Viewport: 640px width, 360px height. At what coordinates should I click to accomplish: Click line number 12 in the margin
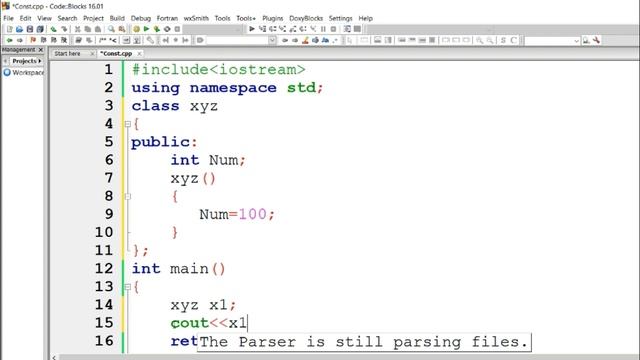[x=104, y=268]
